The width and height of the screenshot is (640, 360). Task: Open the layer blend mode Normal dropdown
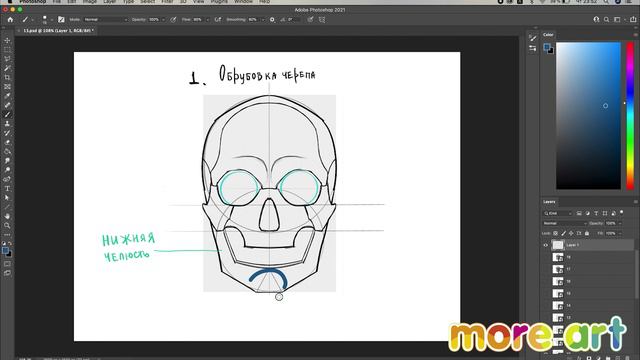565,223
